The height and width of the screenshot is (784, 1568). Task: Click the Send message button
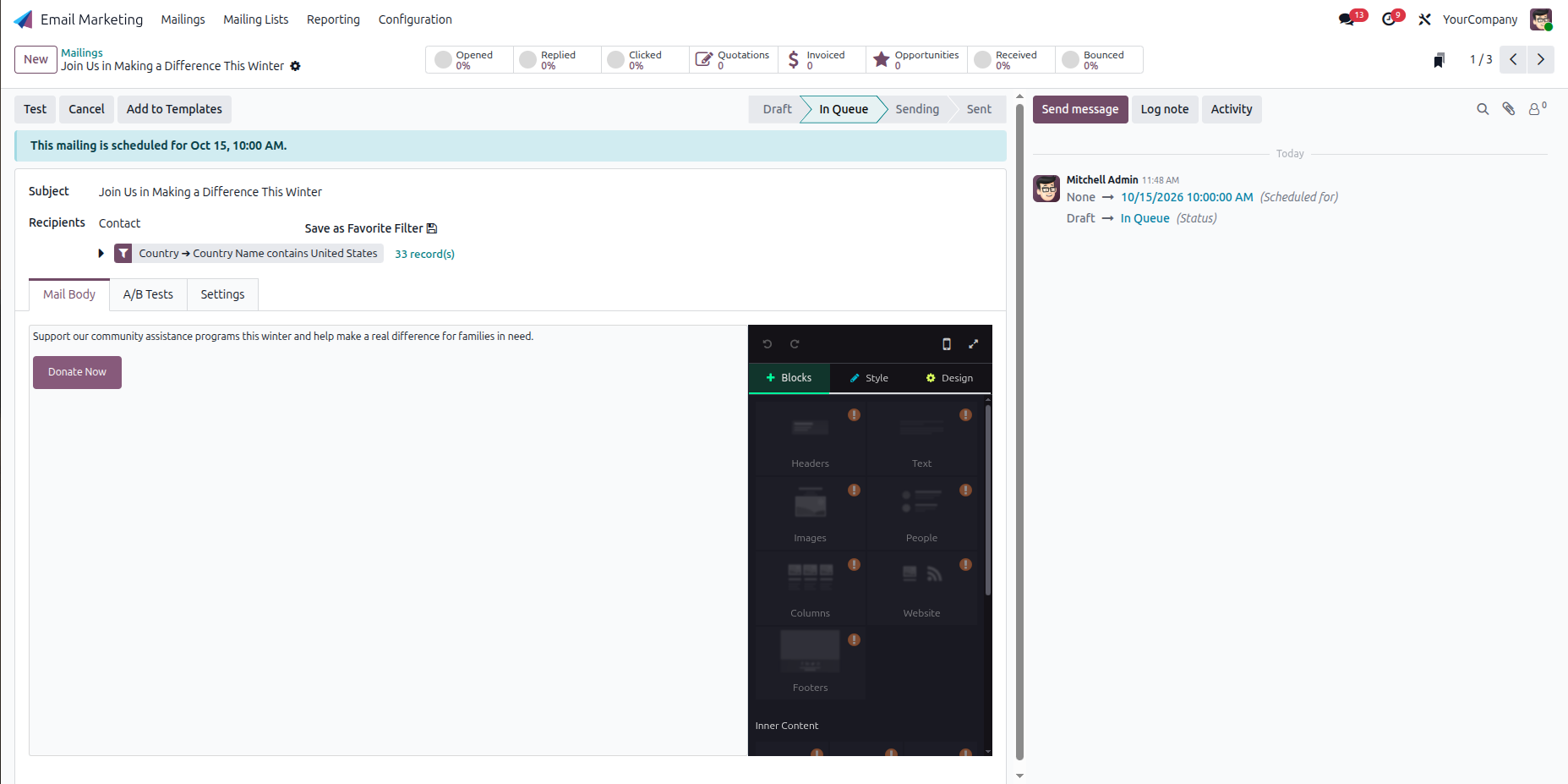coord(1080,109)
